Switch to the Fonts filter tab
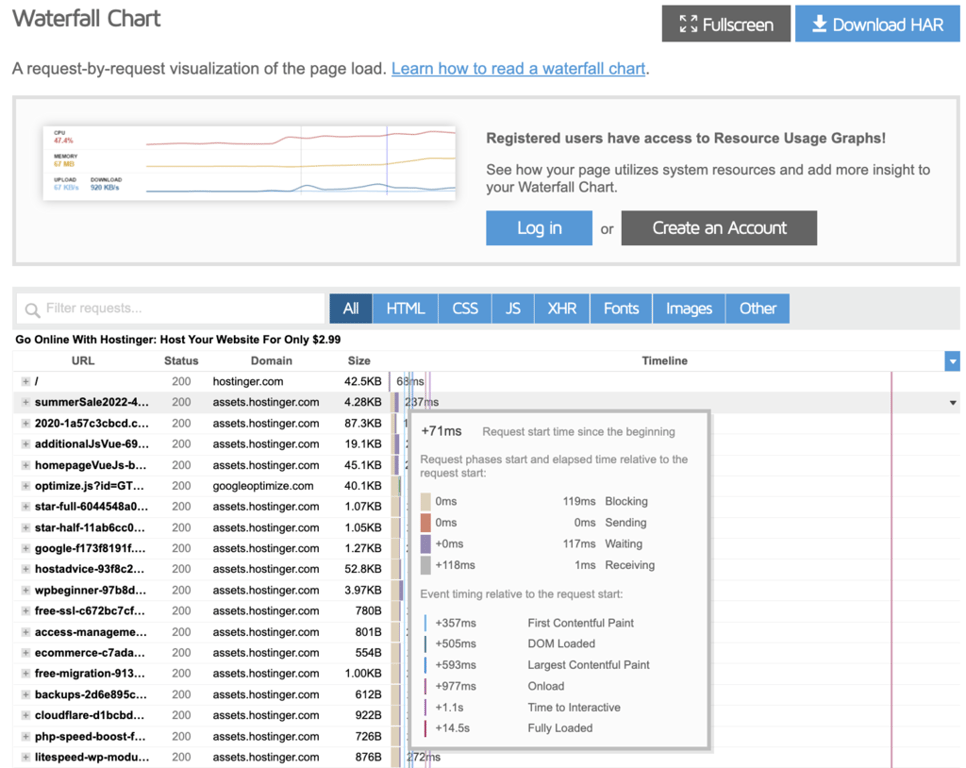The height and width of the screenshot is (768, 966). 620,308
